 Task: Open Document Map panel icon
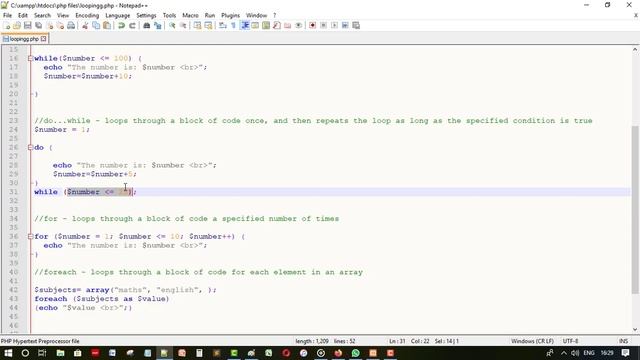coord(266,25)
